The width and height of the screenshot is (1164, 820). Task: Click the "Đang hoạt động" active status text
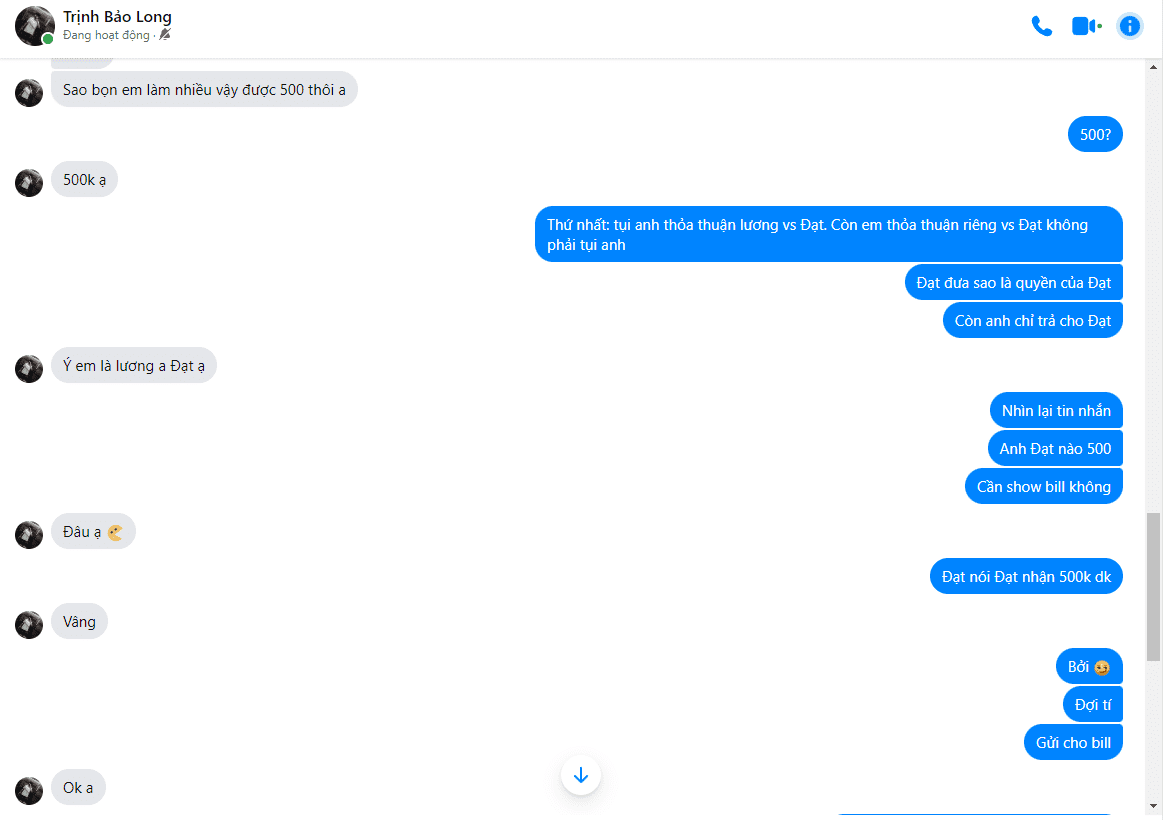click(x=106, y=35)
